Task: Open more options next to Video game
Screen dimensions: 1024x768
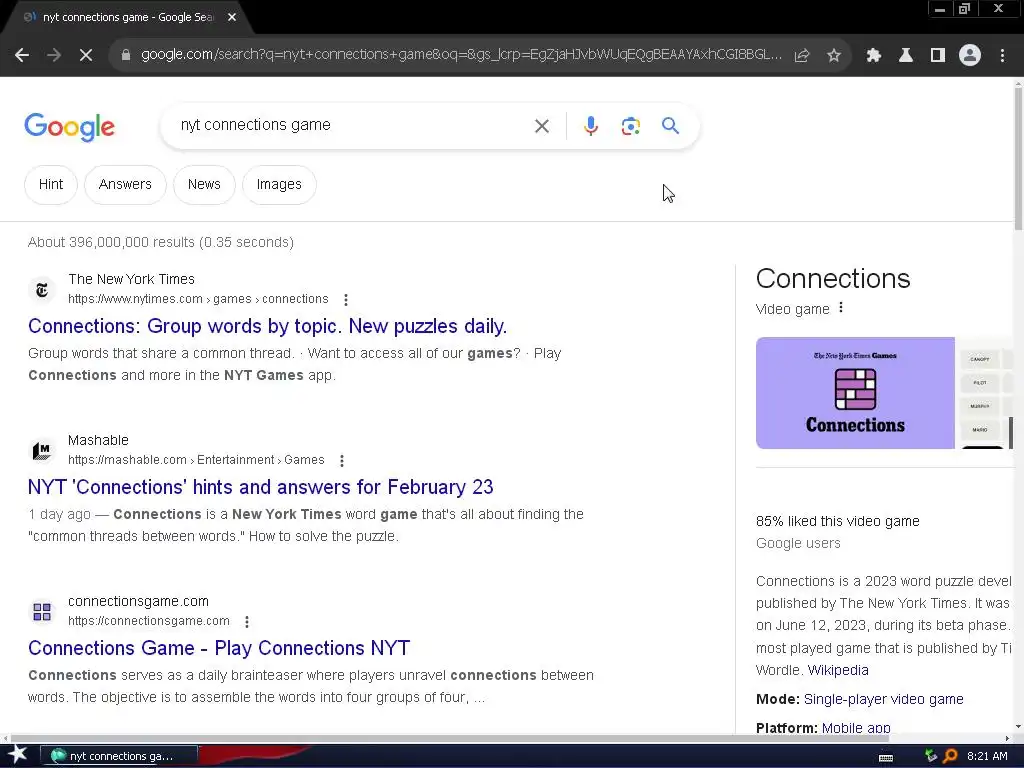Action: pos(841,308)
